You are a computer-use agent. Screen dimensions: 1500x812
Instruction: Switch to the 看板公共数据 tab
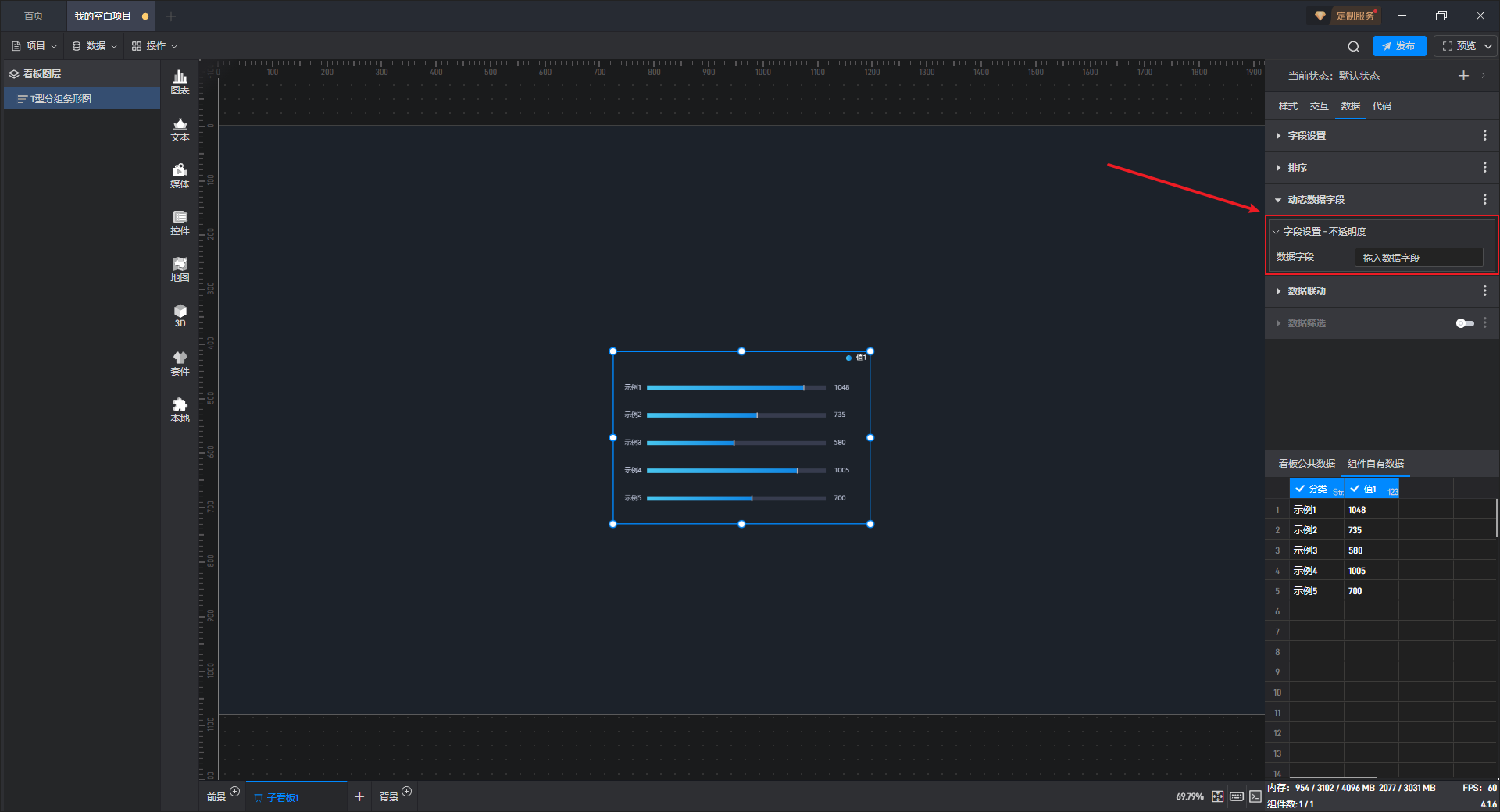pos(1306,464)
